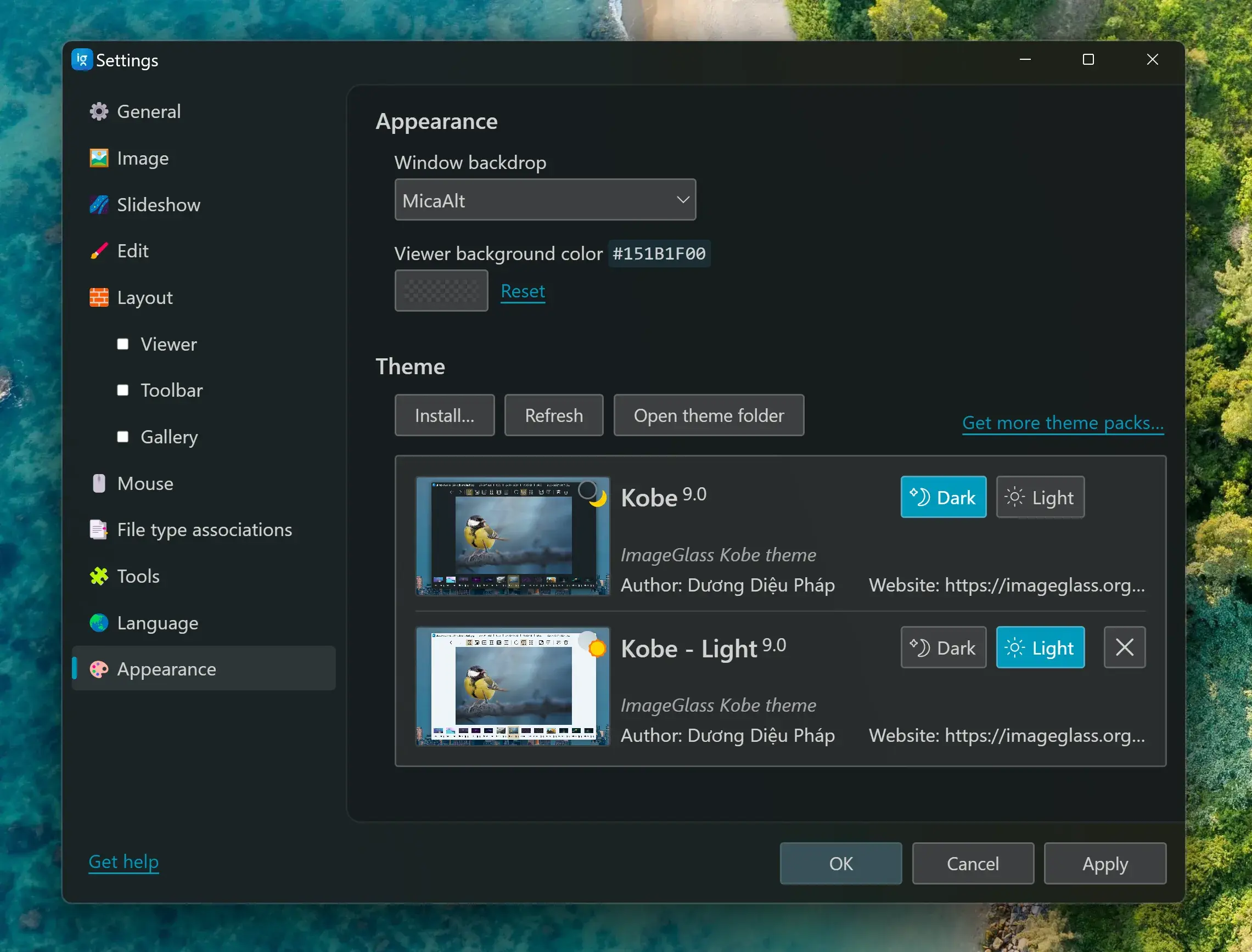
Task: Open the Viewer layout subsection
Action: 169,344
